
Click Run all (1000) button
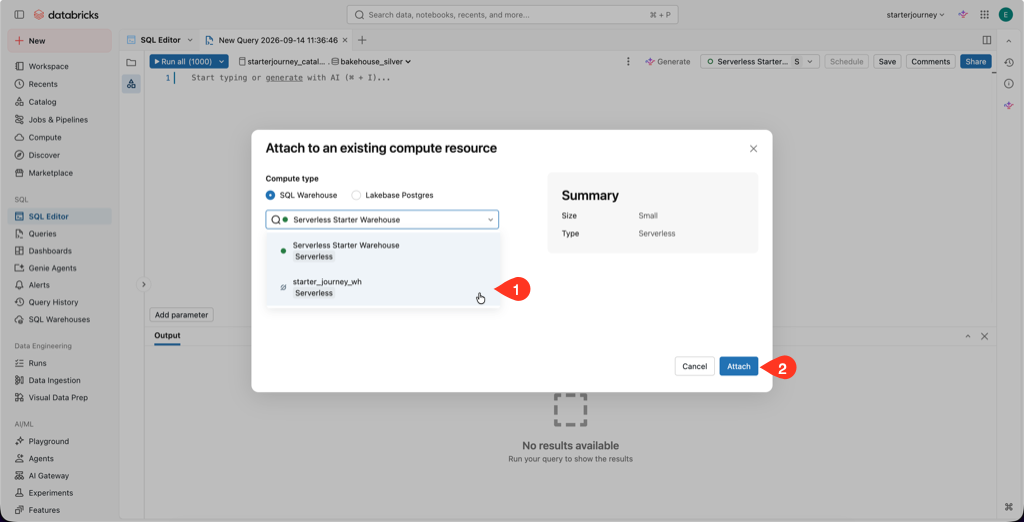183,61
